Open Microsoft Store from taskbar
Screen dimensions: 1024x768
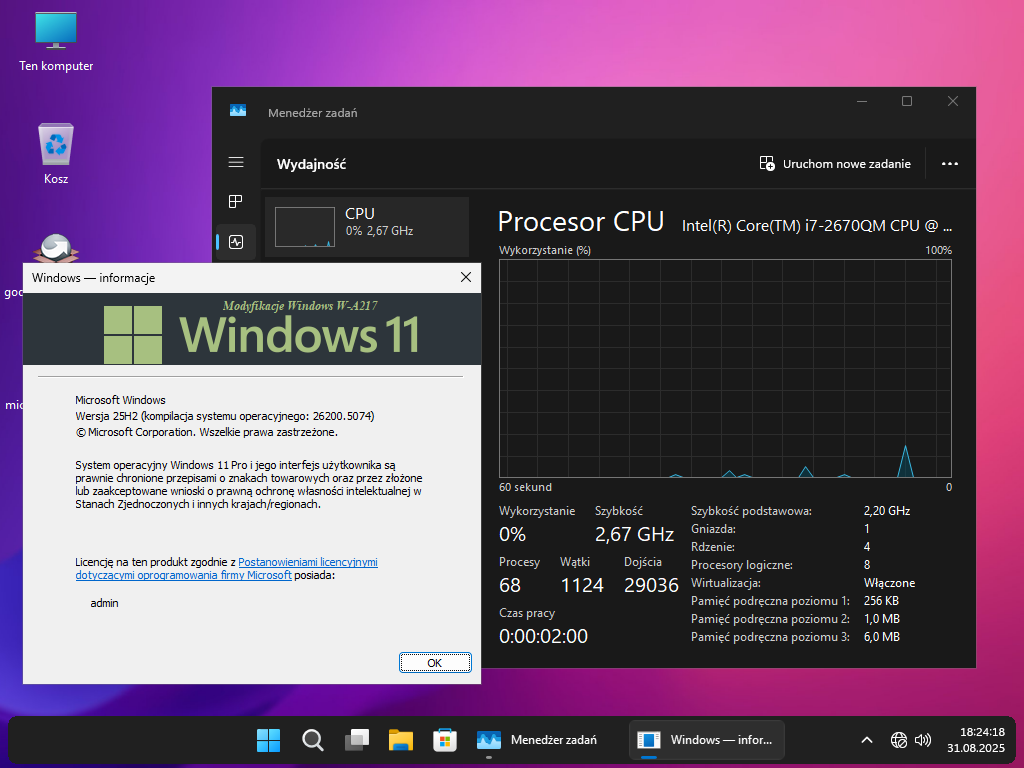pos(445,740)
